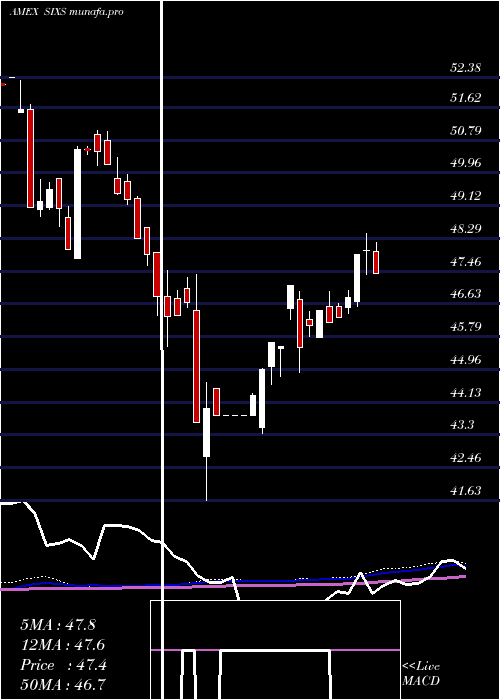
Task: Click the <<Live MACD label
Action: tap(421, 674)
